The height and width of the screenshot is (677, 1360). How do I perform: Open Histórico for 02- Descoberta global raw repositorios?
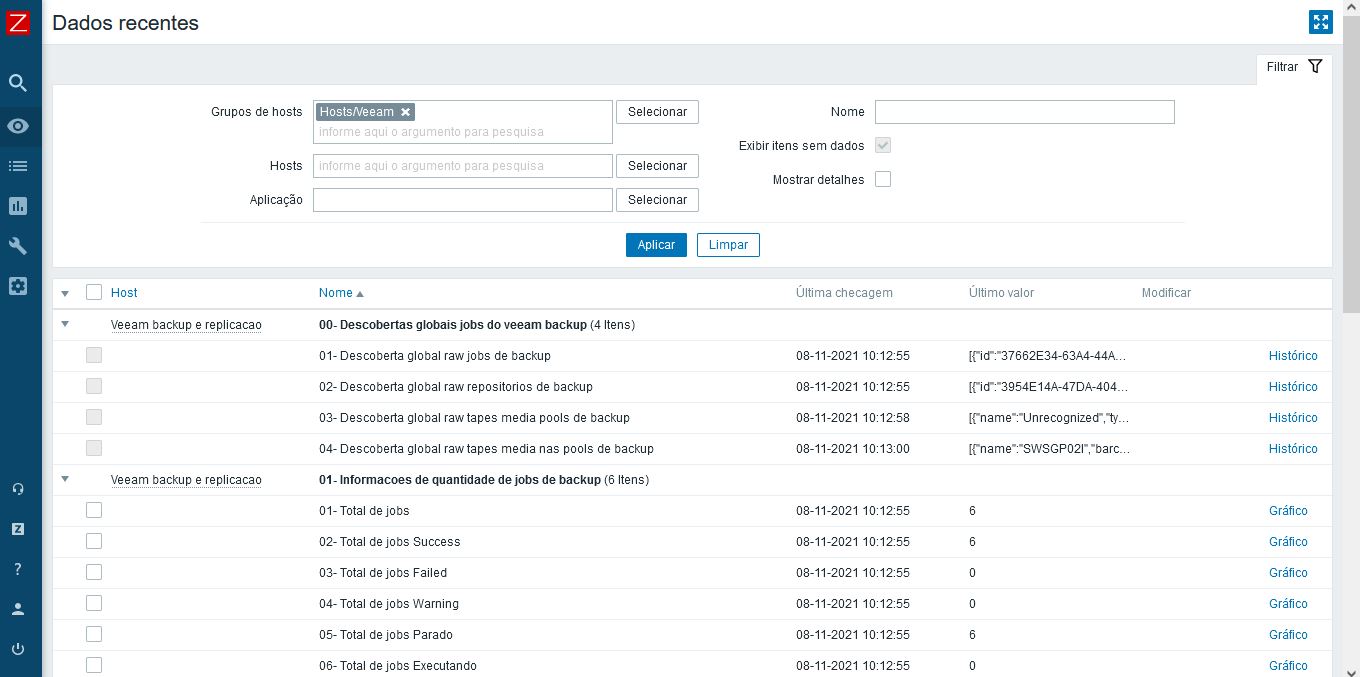coord(1293,387)
